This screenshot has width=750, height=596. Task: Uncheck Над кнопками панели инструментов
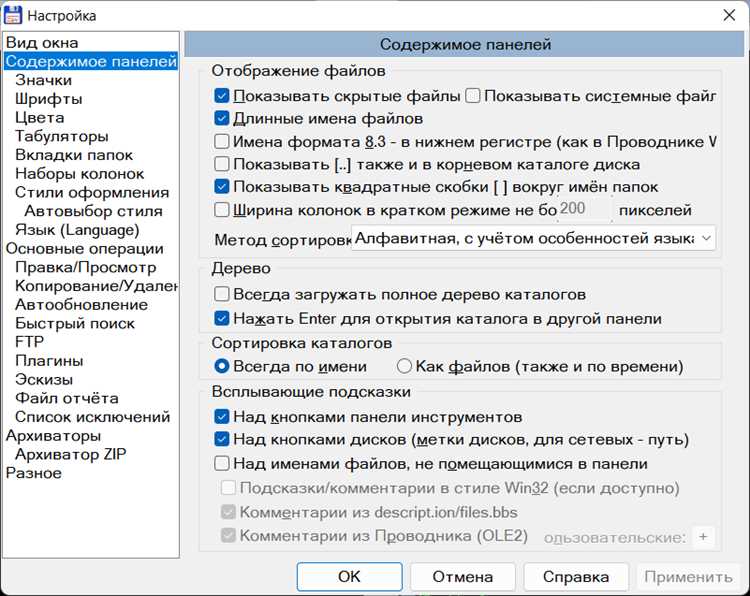pos(221,417)
